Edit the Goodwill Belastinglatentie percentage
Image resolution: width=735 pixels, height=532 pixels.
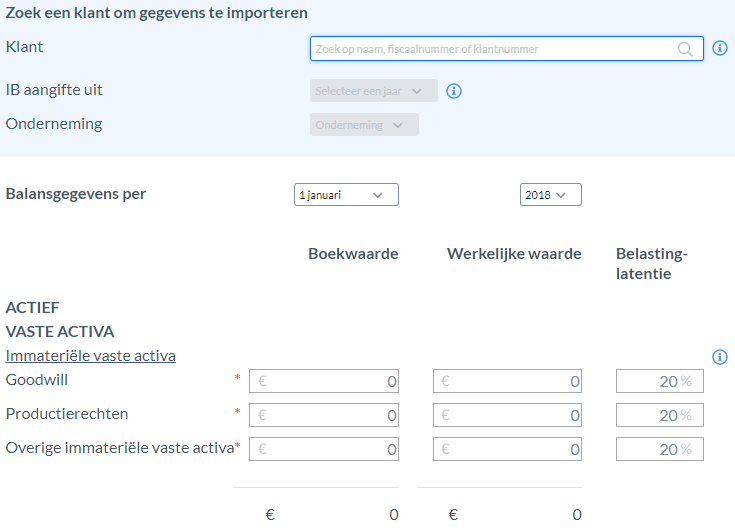[660, 381]
